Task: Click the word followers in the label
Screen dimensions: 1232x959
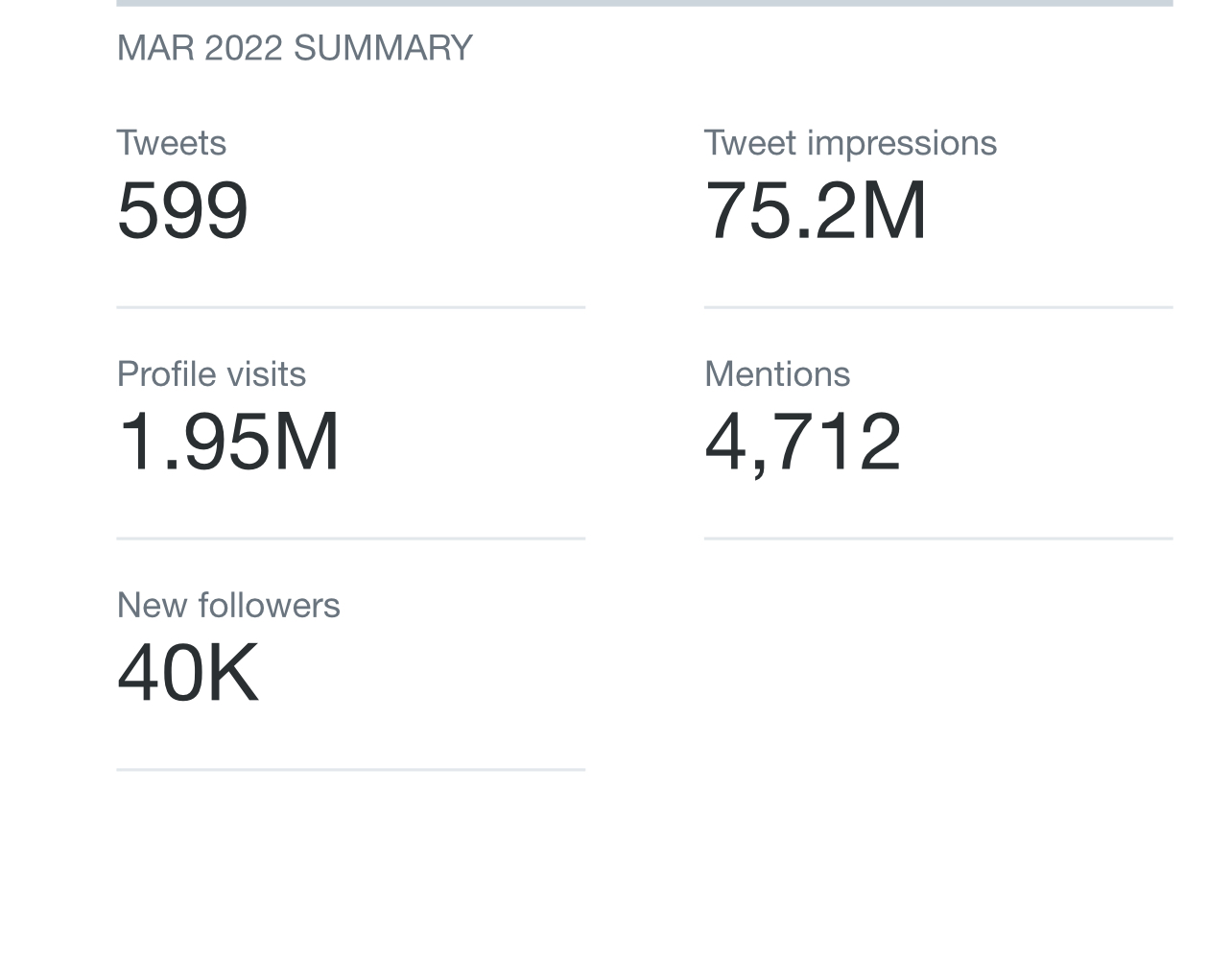Action: coord(269,606)
